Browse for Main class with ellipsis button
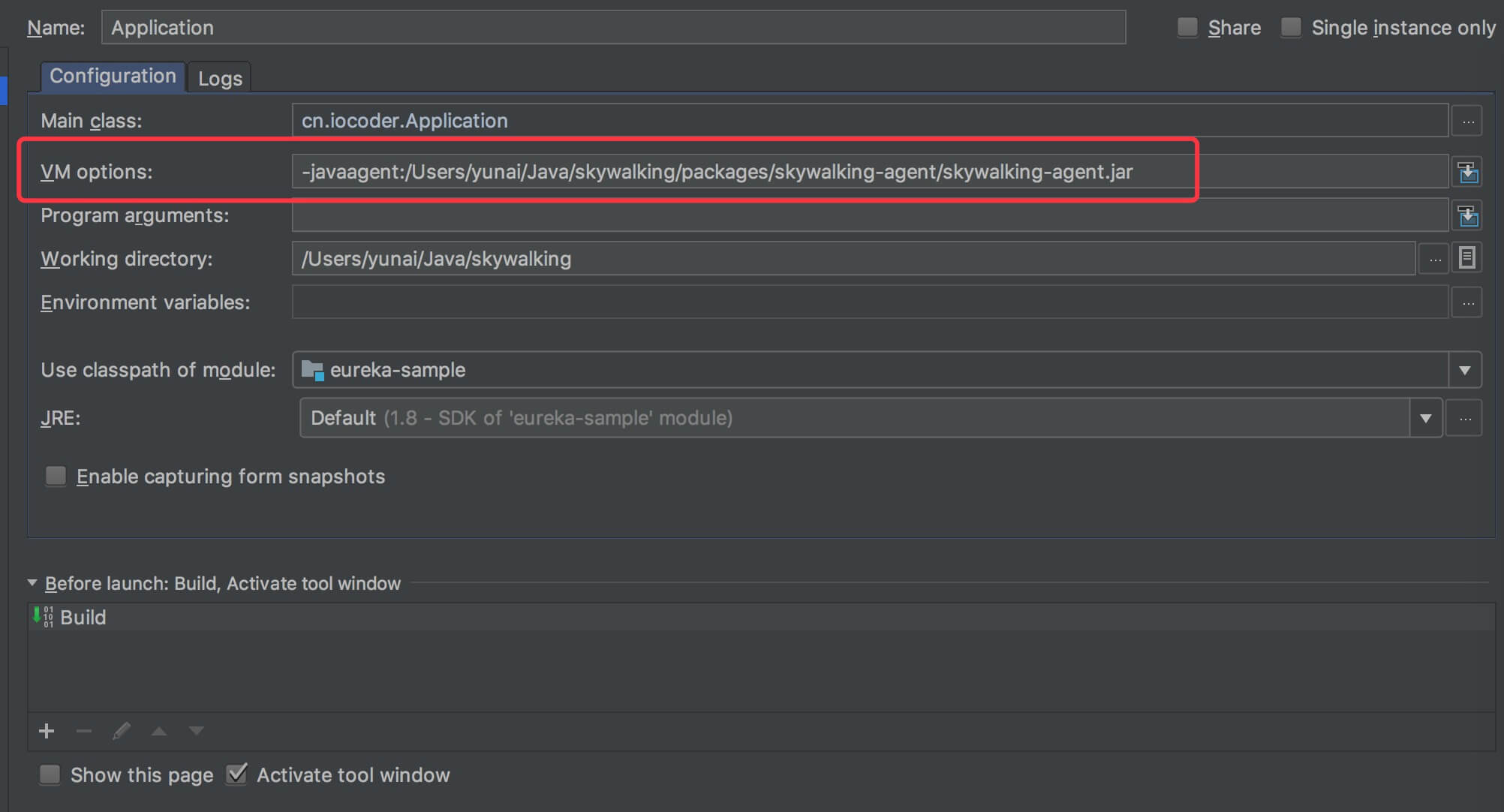The width and height of the screenshot is (1504, 812). tap(1467, 121)
